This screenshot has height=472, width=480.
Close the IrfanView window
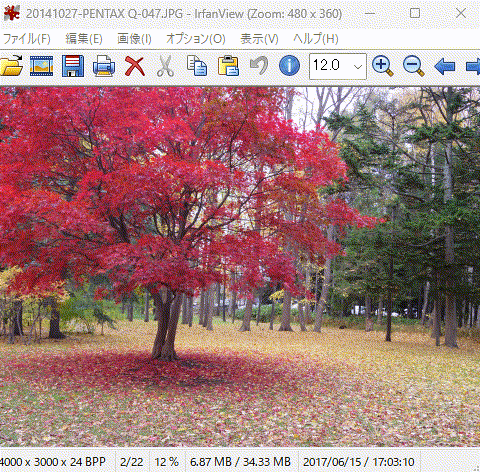tap(461, 13)
